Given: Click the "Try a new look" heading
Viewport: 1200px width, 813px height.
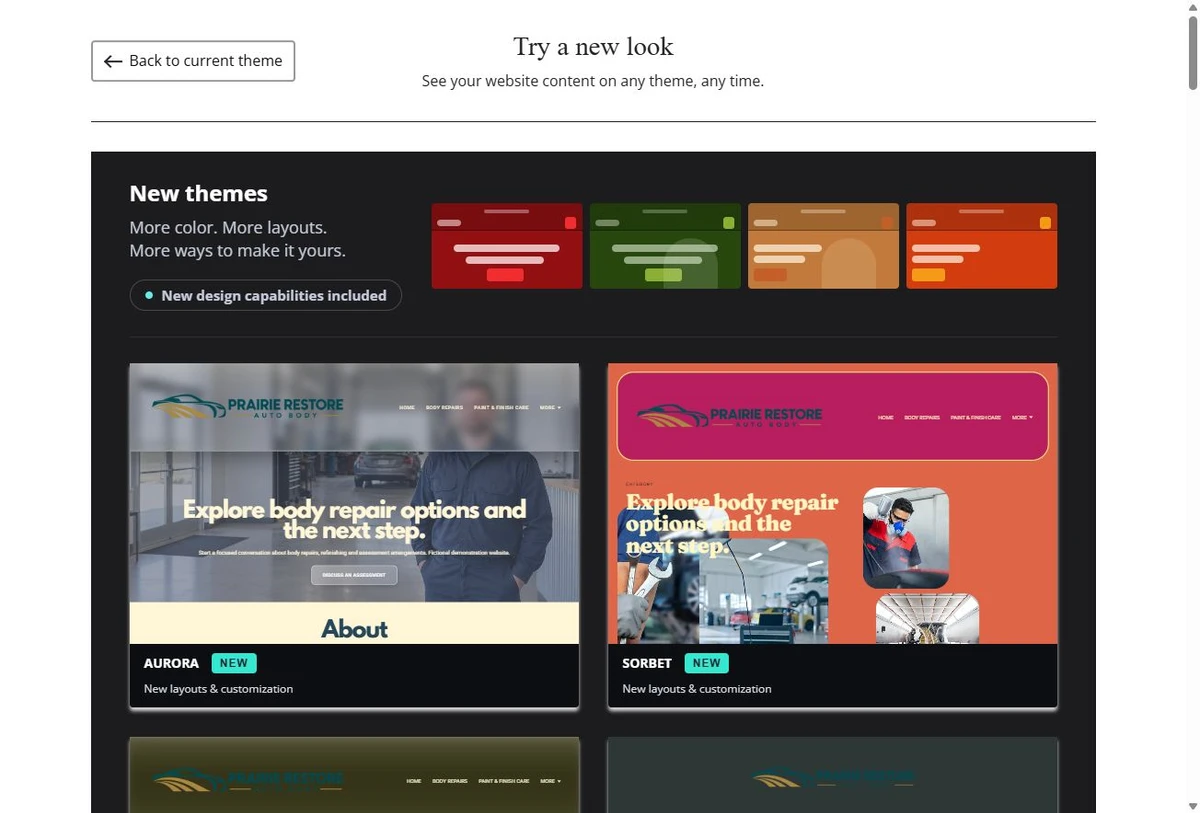Looking at the screenshot, I should [593, 47].
